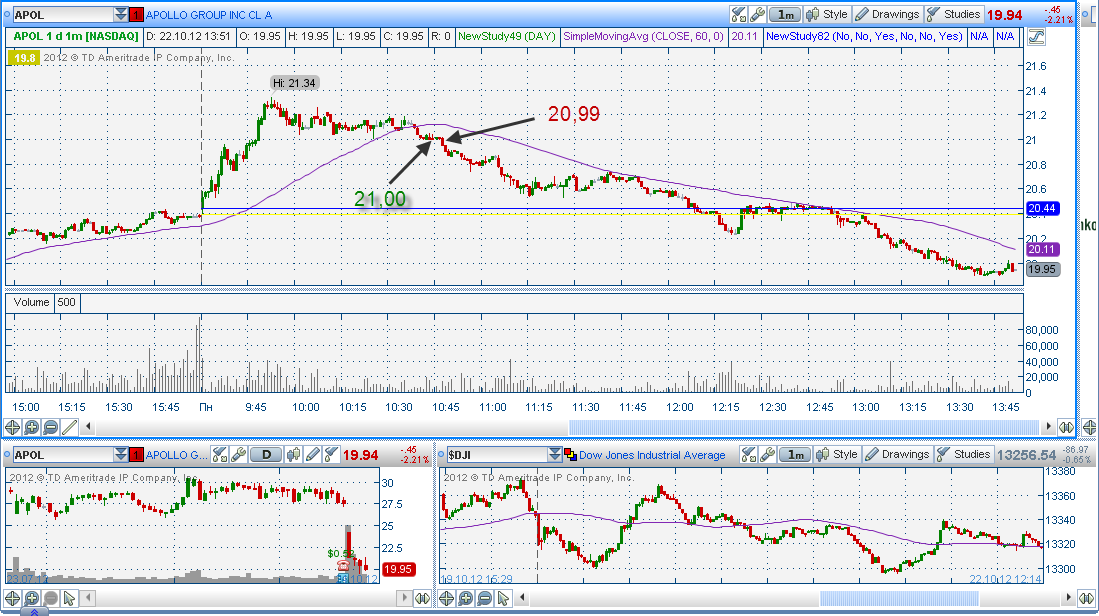Open chart settings wrench in main chart header

(x=757, y=15)
